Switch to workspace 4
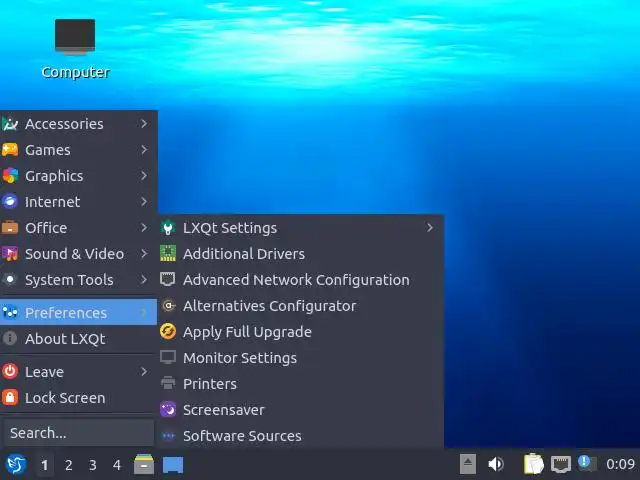Image resolution: width=640 pixels, height=480 pixels. [117, 465]
